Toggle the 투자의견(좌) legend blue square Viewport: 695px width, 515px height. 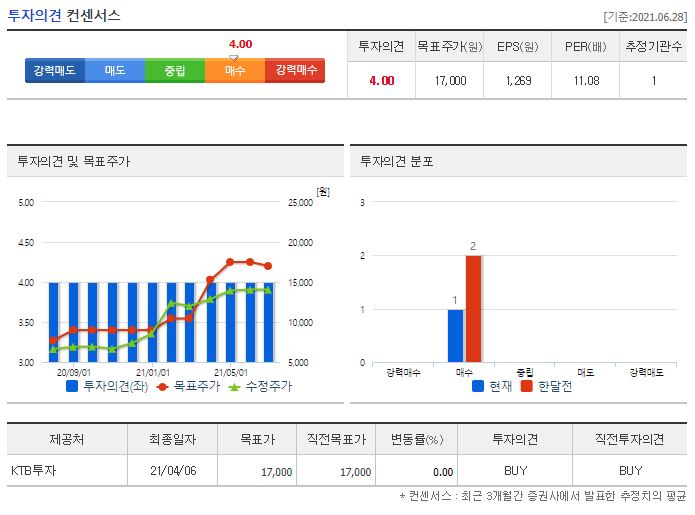click(x=72, y=386)
